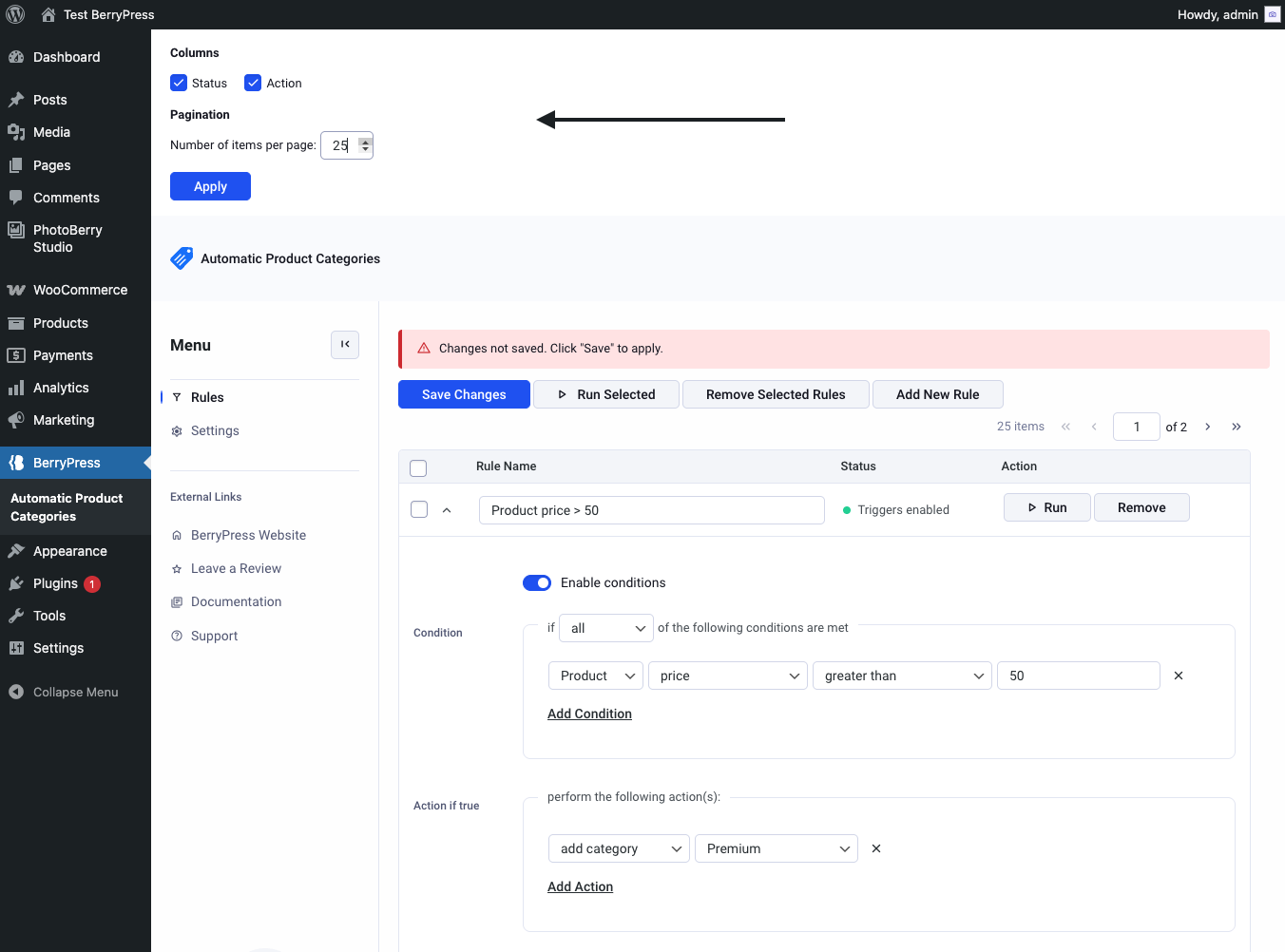
Task: Click Add New Rule
Action: coord(937,394)
